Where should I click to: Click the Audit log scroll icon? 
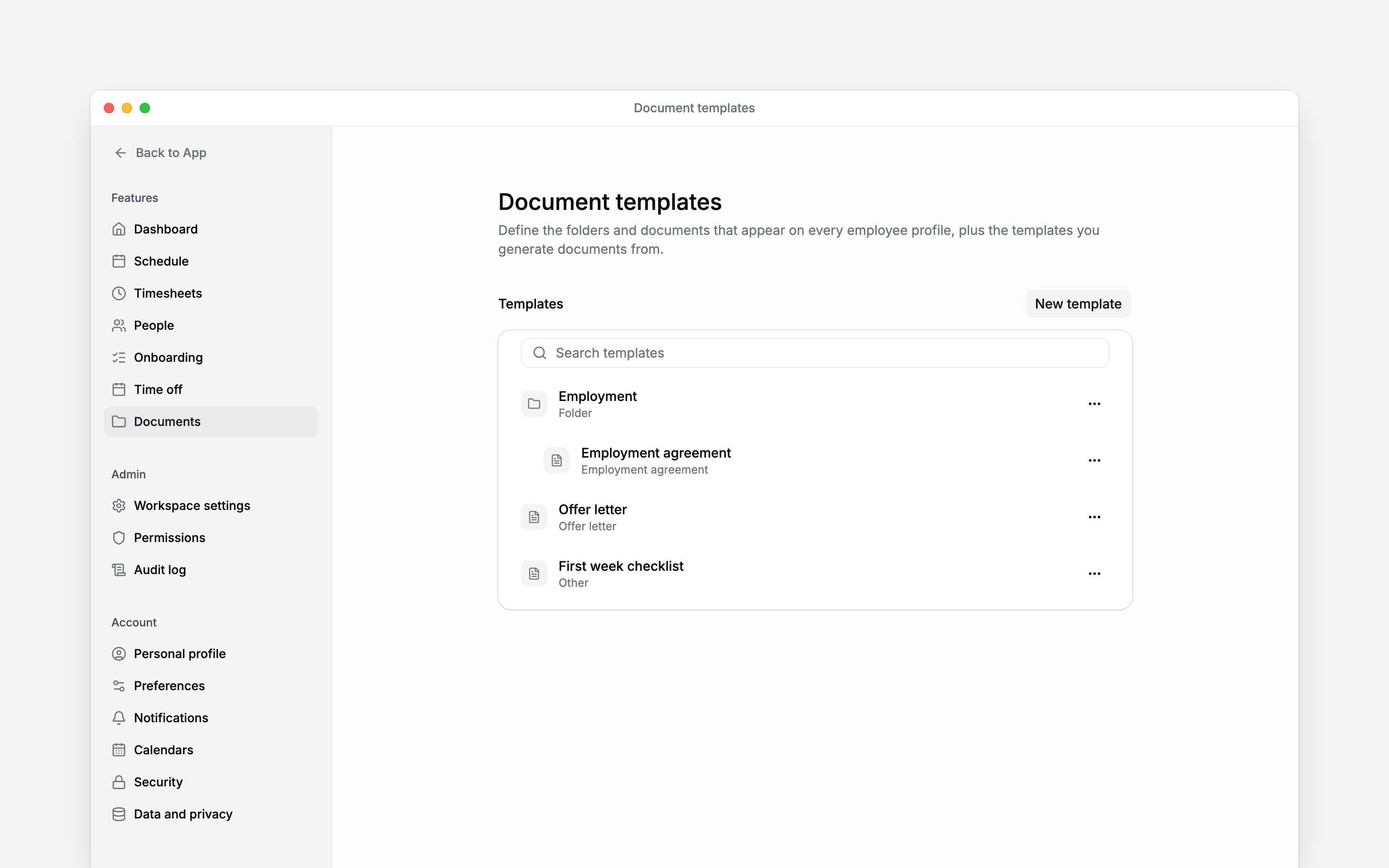click(119, 570)
